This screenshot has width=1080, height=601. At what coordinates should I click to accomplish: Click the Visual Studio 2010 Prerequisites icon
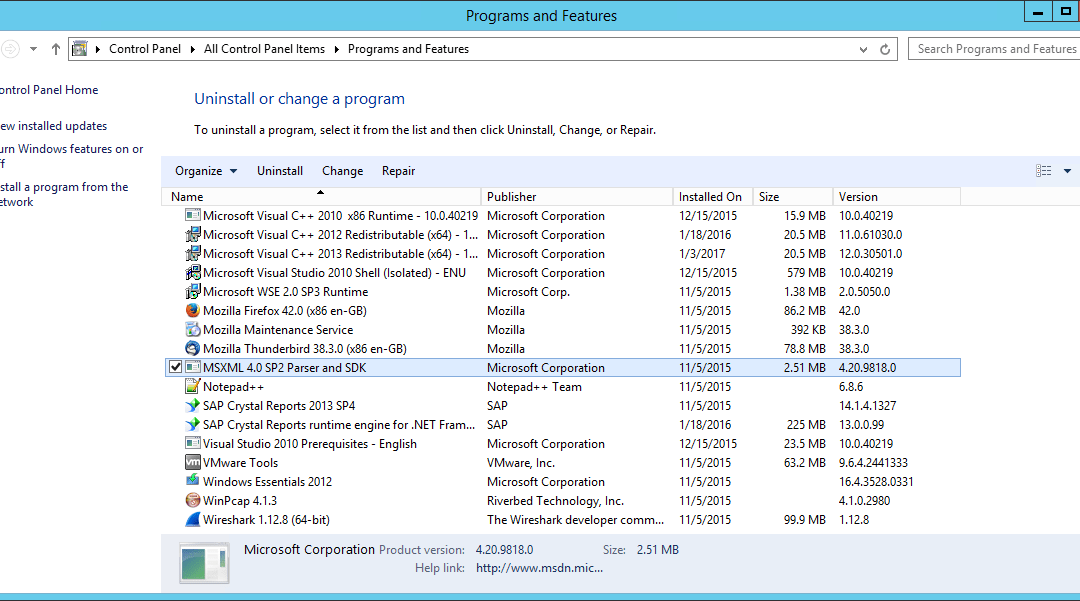click(x=193, y=443)
